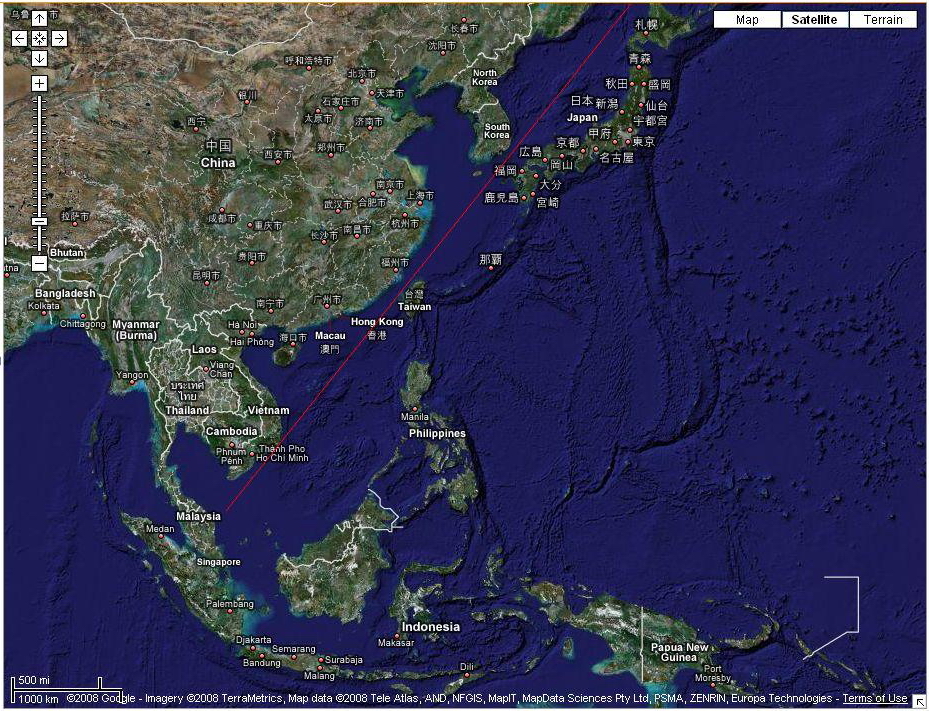Viewport: 929px width, 711px height.
Task: Zoom in with the plus button
Action: pyautogui.click(x=39, y=83)
